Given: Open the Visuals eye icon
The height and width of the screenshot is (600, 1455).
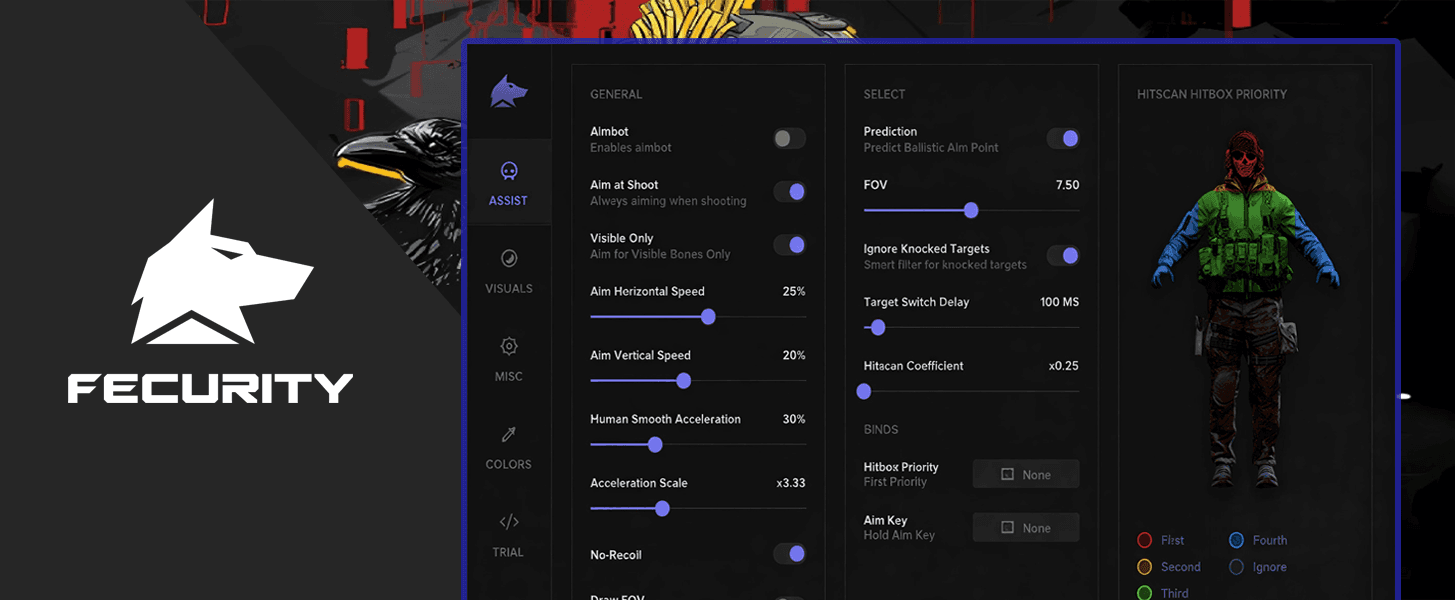Looking at the screenshot, I should pyautogui.click(x=509, y=258).
